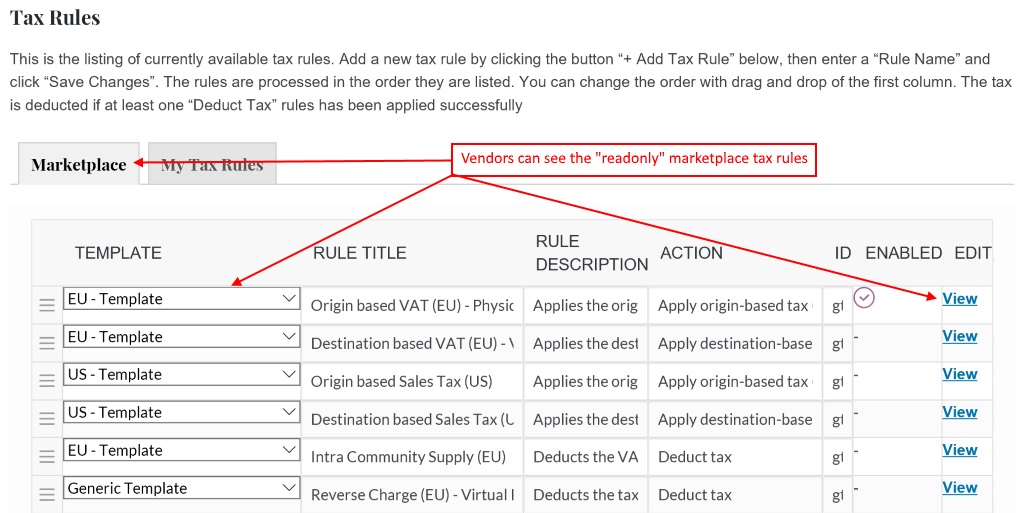Click drag handle of Destination based VAT row
This screenshot has width=1024, height=513.
click(x=46, y=343)
